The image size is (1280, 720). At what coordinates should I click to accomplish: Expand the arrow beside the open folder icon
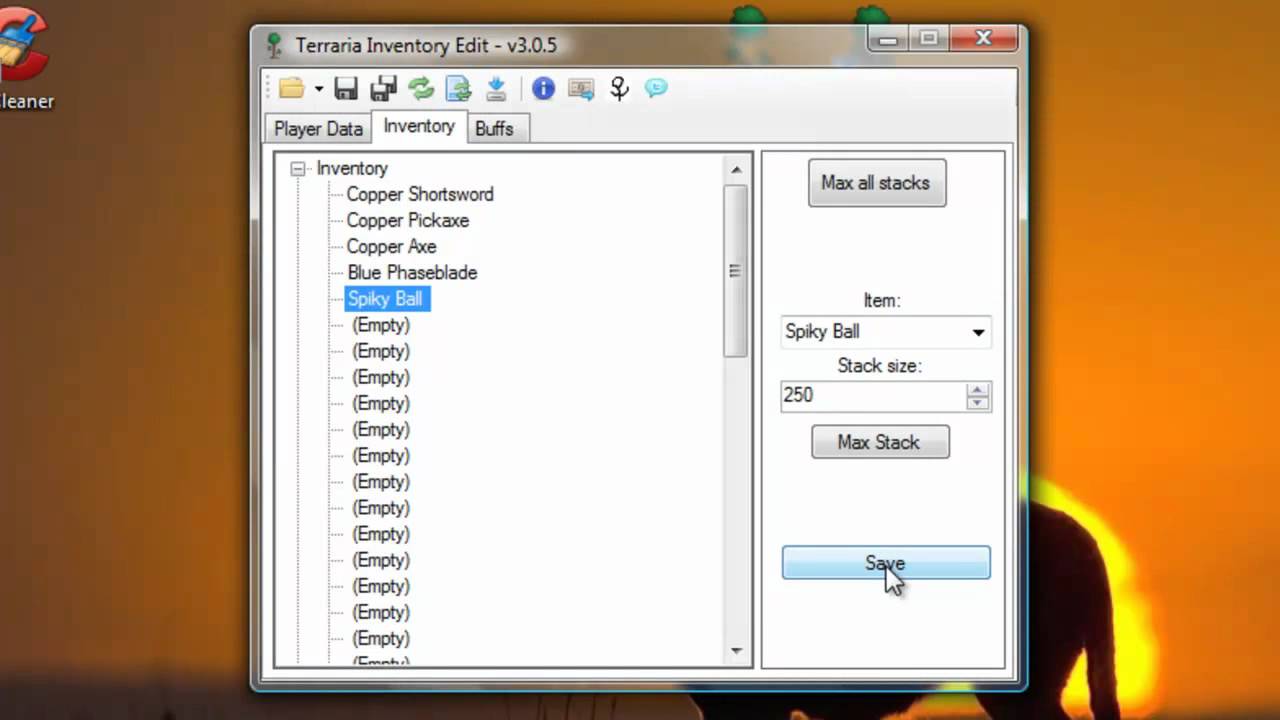click(318, 89)
